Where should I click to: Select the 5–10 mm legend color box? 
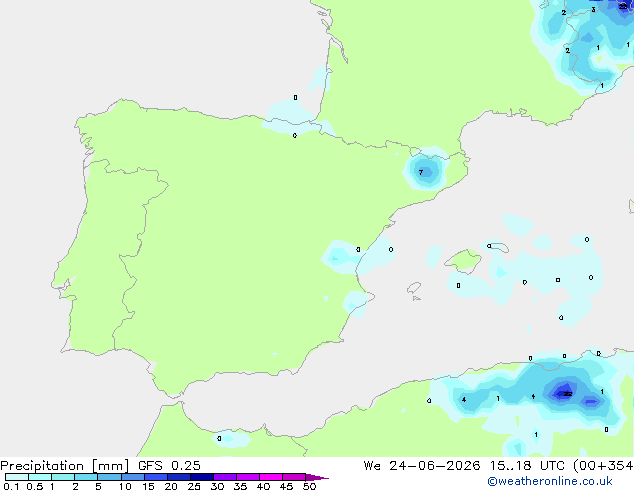[109, 477]
